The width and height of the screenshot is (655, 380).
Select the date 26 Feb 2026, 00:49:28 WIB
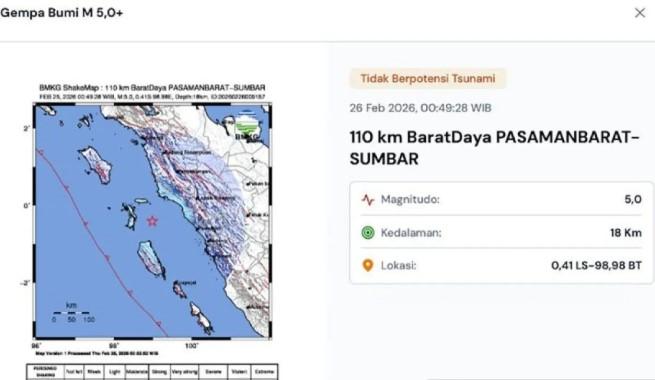(420, 108)
